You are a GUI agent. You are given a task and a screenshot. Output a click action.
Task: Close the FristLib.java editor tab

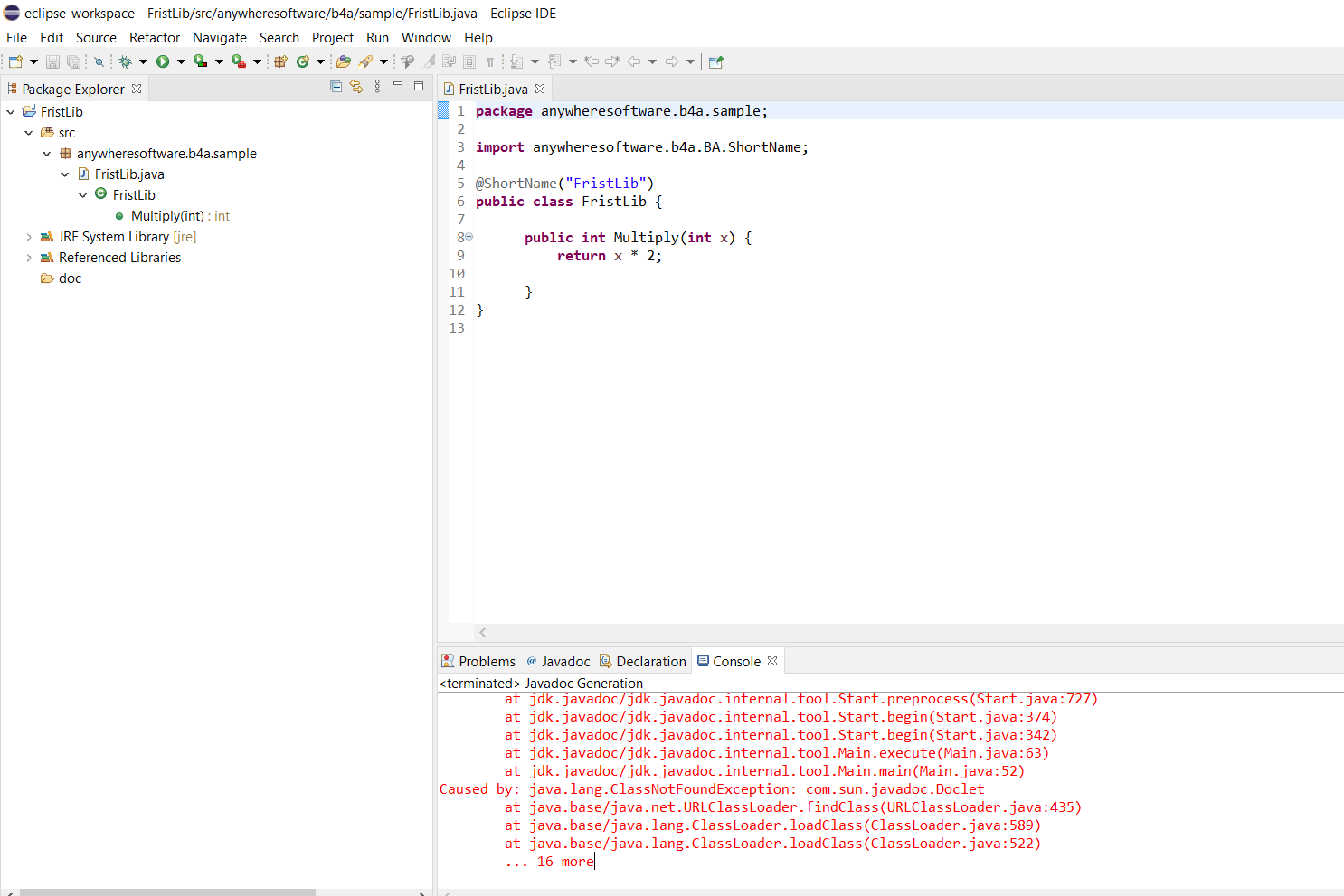point(540,89)
